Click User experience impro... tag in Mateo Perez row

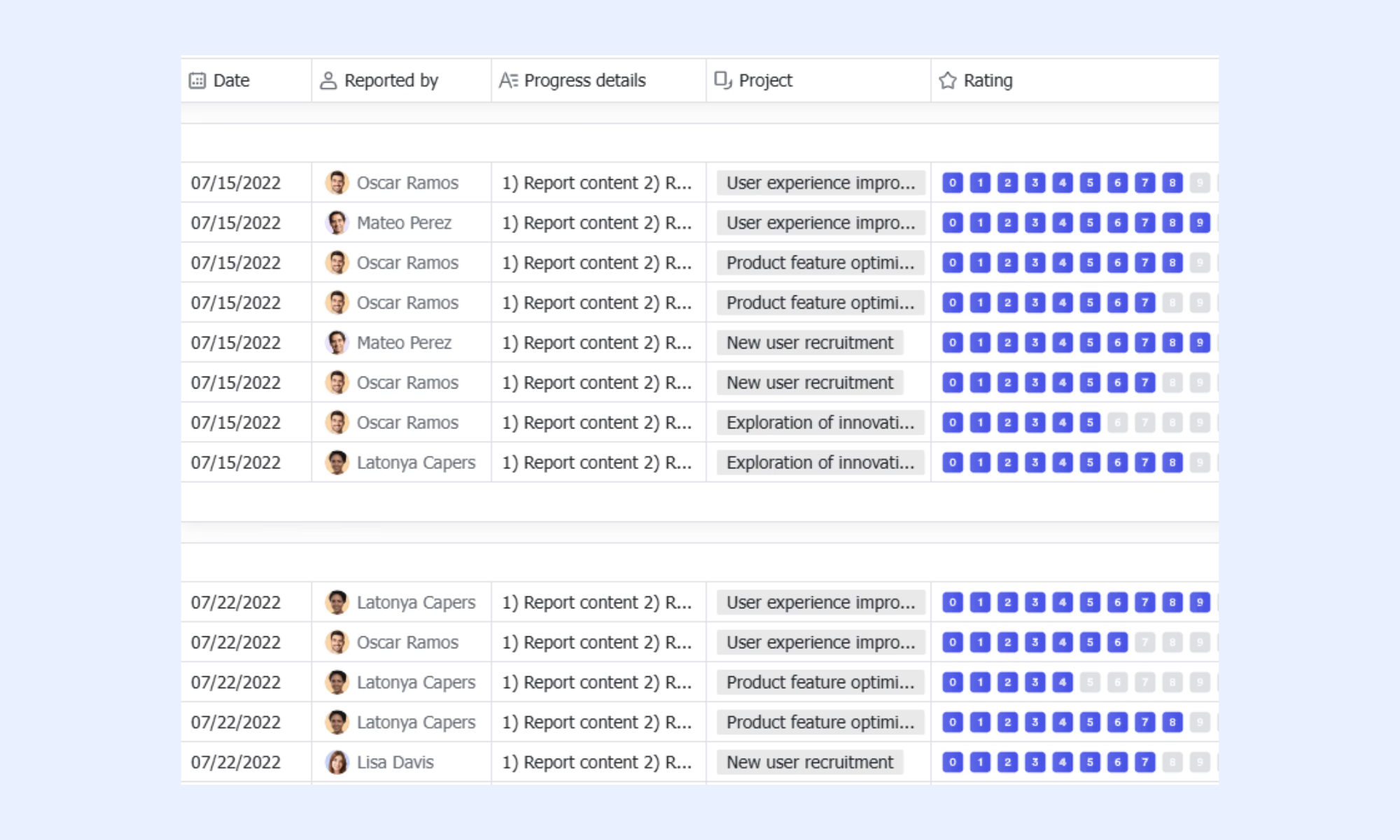[820, 223]
